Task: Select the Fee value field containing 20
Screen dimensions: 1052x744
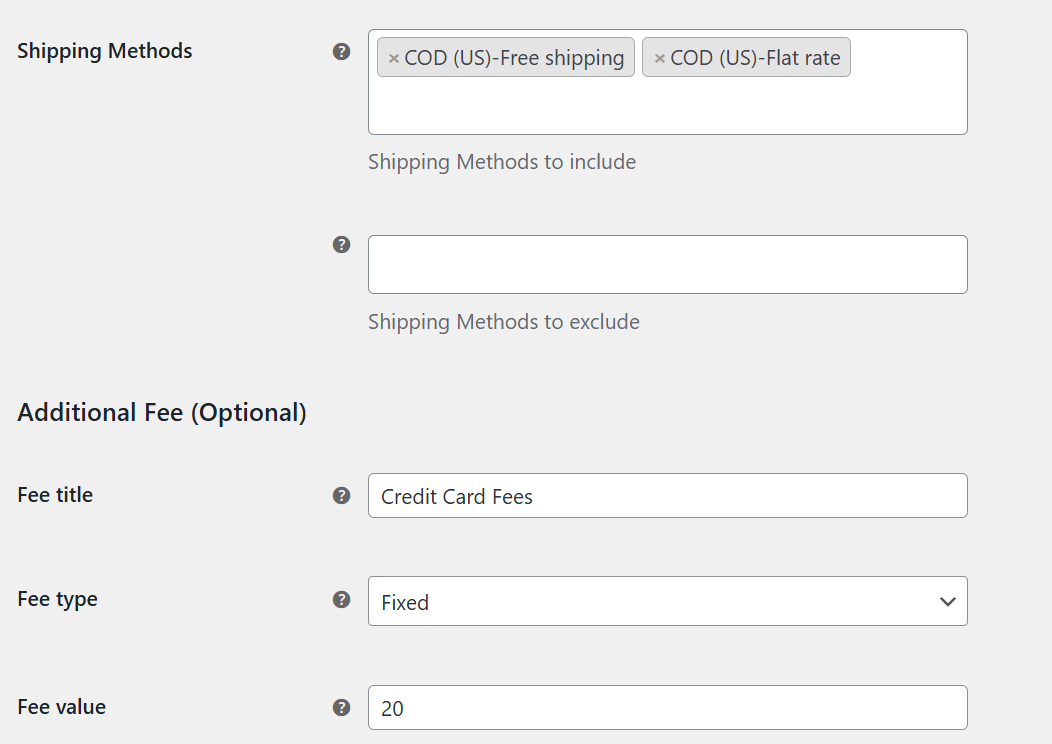Action: click(667, 707)
